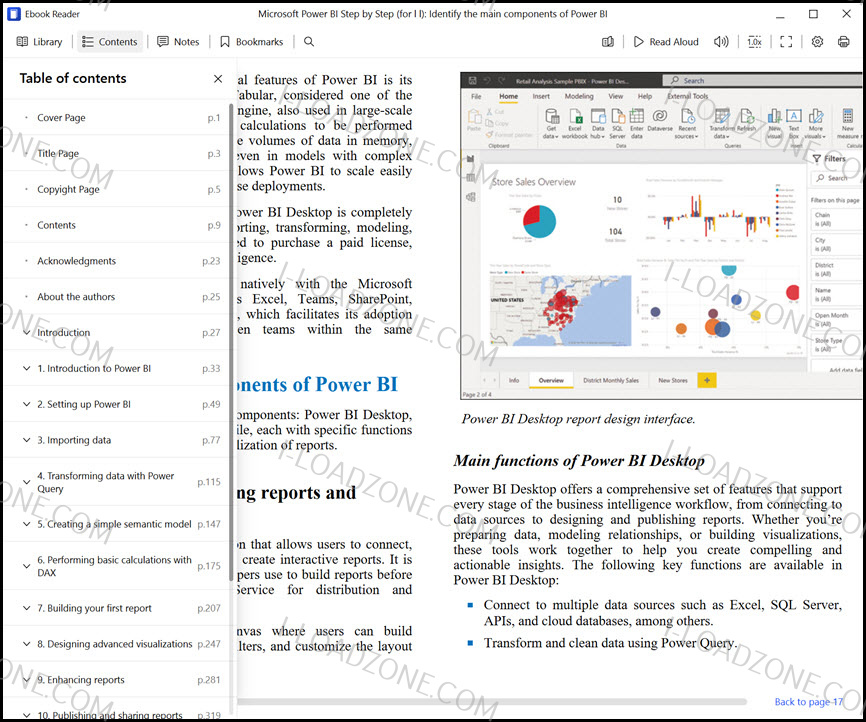The image size is (866, 722).
Task: Click page number p.207
Action: tap(209, 608)
